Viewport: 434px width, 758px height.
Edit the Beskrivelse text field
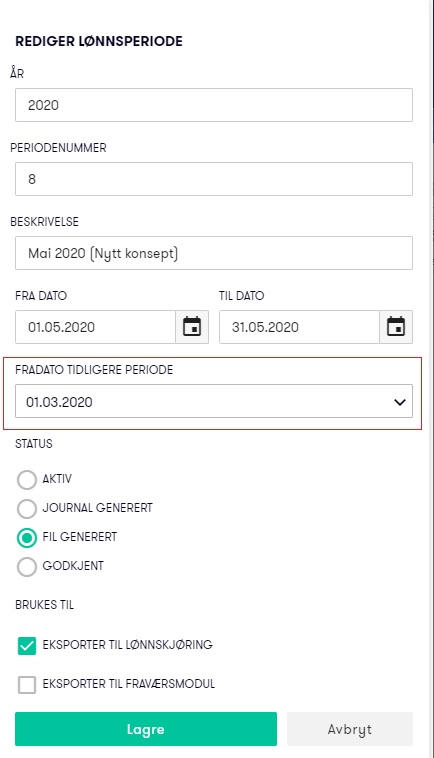[x=214, y=253]
